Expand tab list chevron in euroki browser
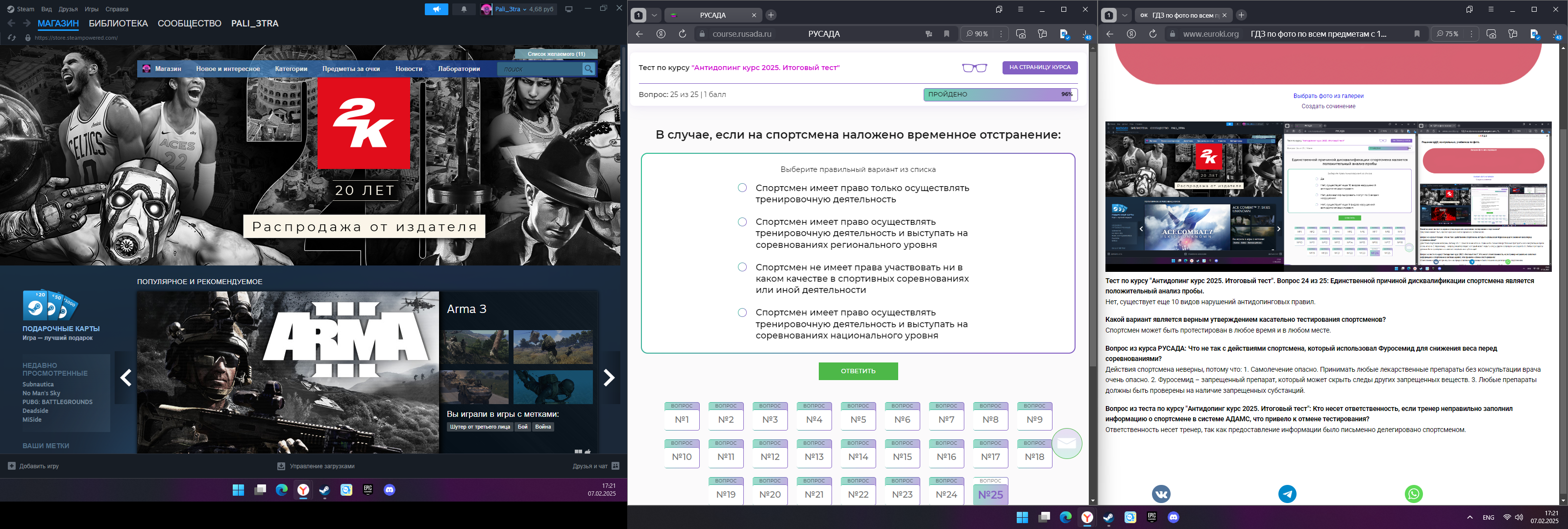 [1125, 15]
